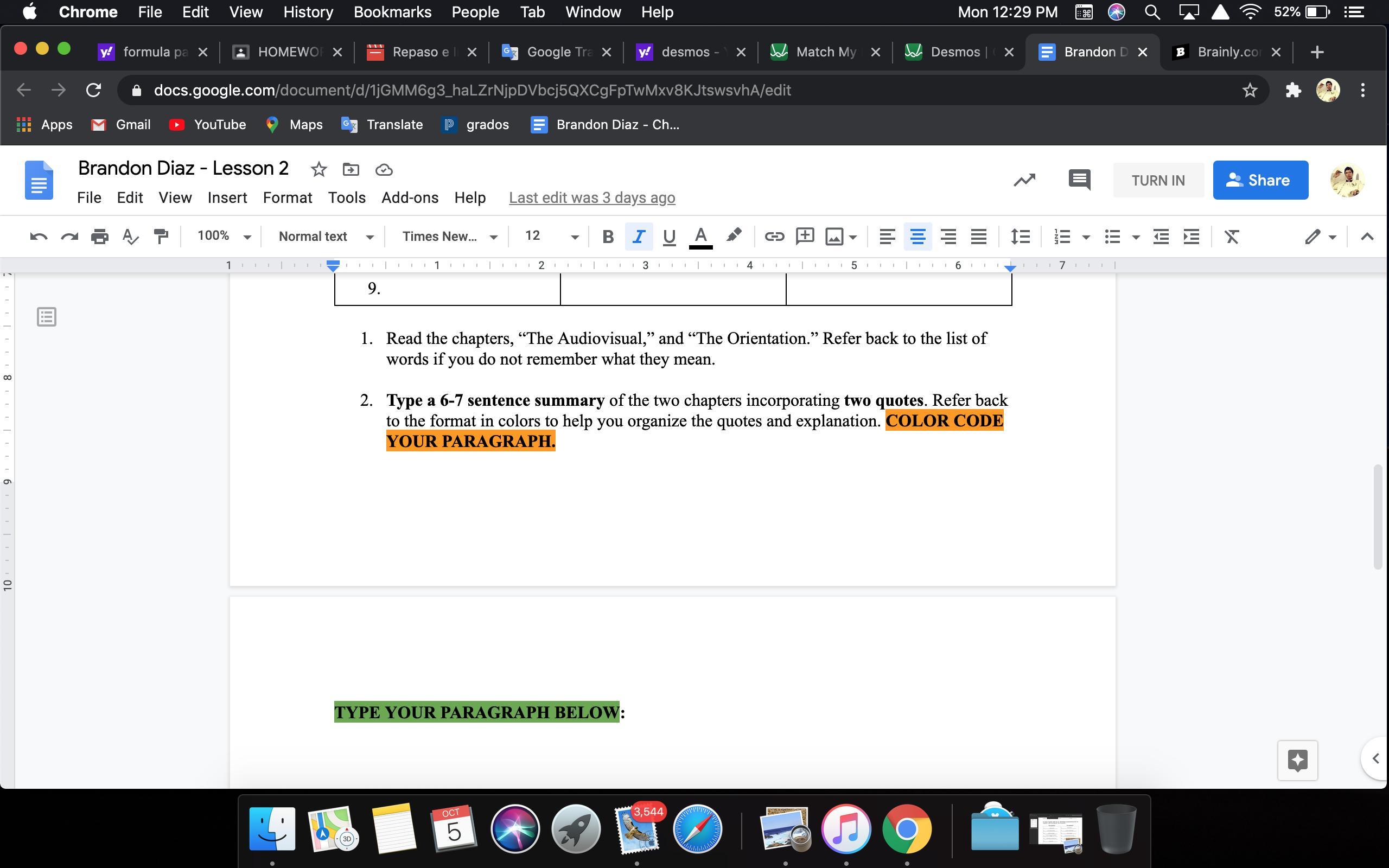Viewport: 1389px width, 868px height.
Task: Open 'Last edit was 3 days ago' link
Action: (x=592, y=197)
